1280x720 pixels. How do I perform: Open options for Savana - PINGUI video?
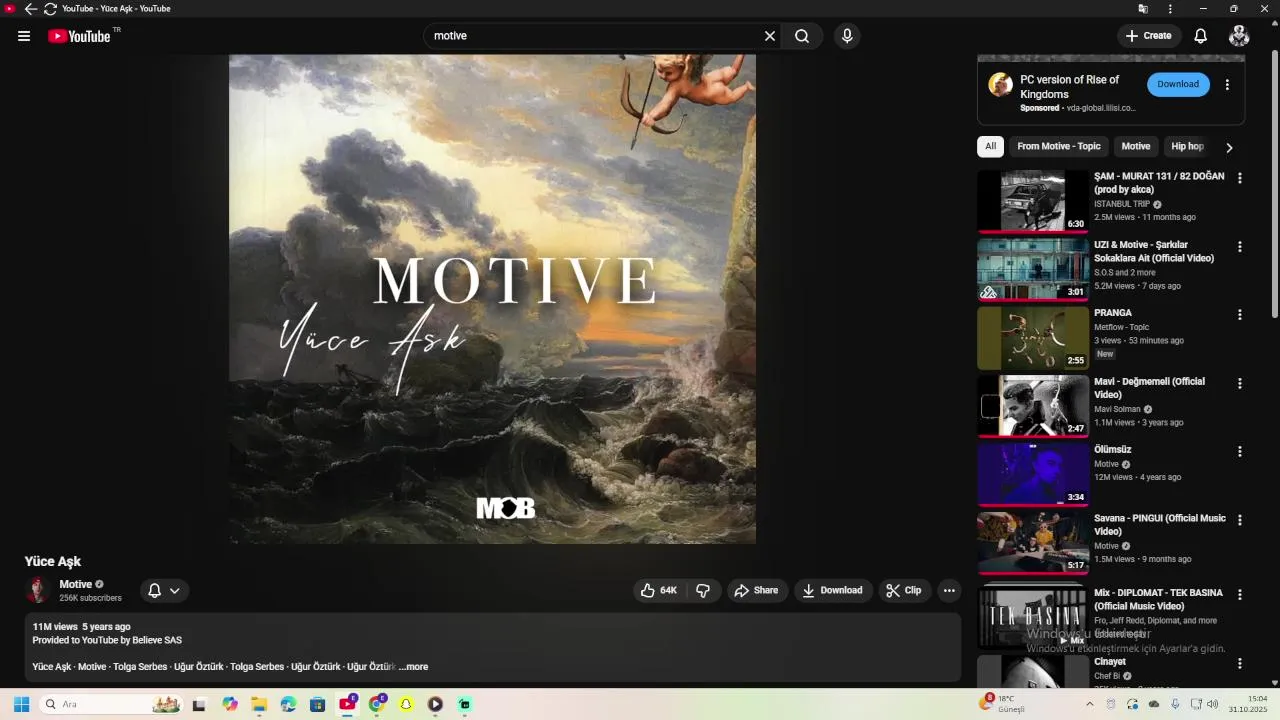click(x=1240, y=520)
